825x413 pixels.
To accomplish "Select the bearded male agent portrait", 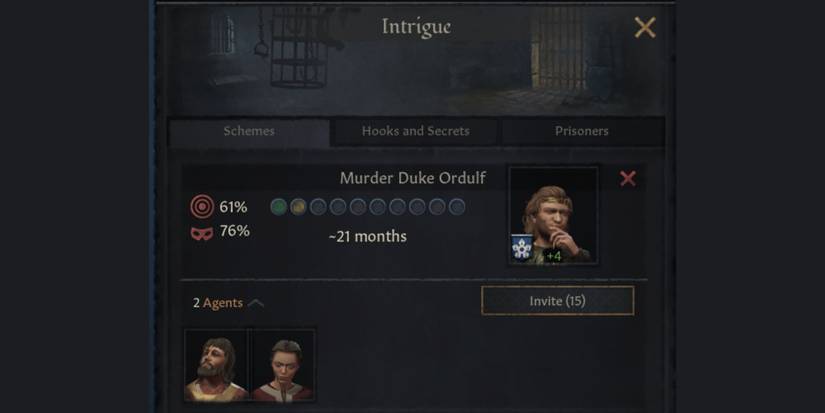I will click(x=216, y=365).
